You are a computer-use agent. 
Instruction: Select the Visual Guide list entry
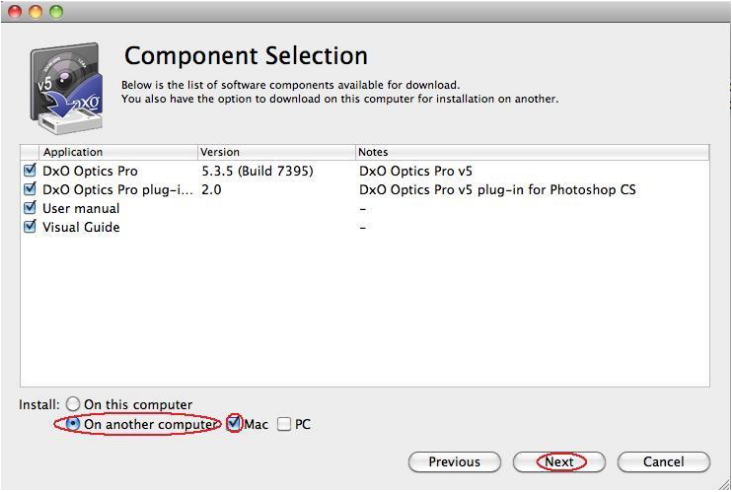point(81,227)
